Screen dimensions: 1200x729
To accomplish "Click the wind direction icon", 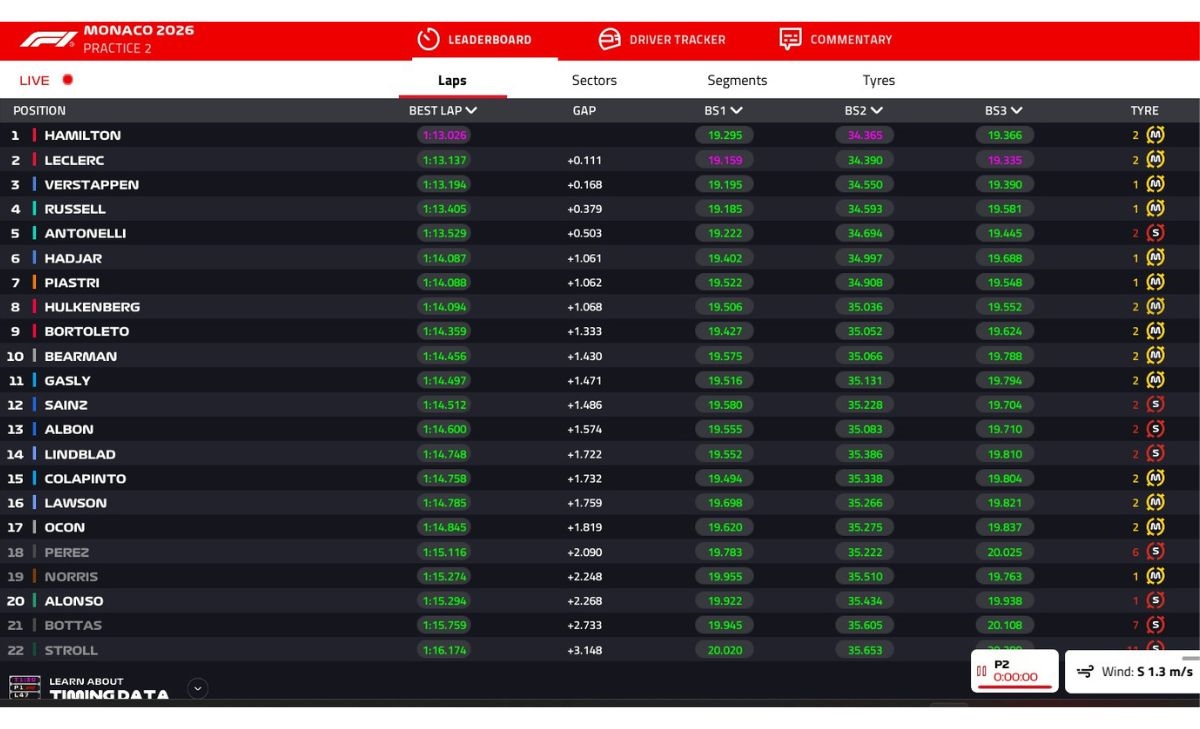I will coord(1085,672).
